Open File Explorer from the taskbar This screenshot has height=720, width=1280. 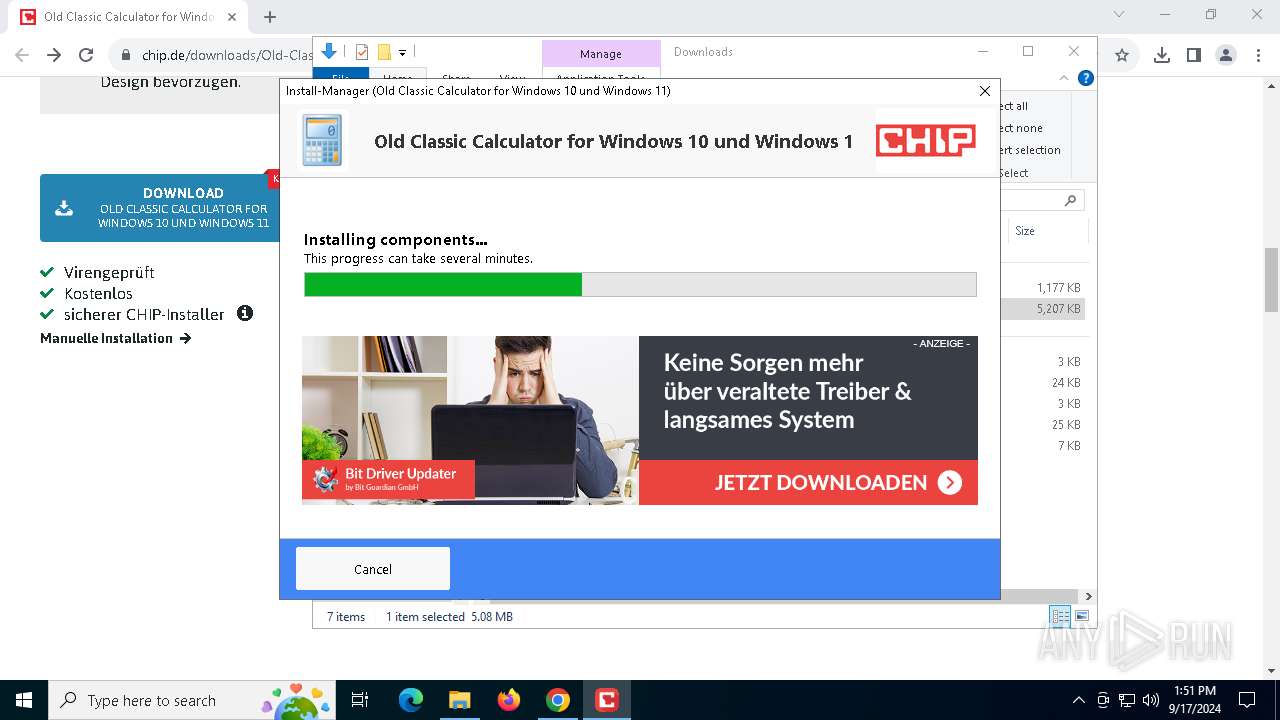(x=459, y=700)
